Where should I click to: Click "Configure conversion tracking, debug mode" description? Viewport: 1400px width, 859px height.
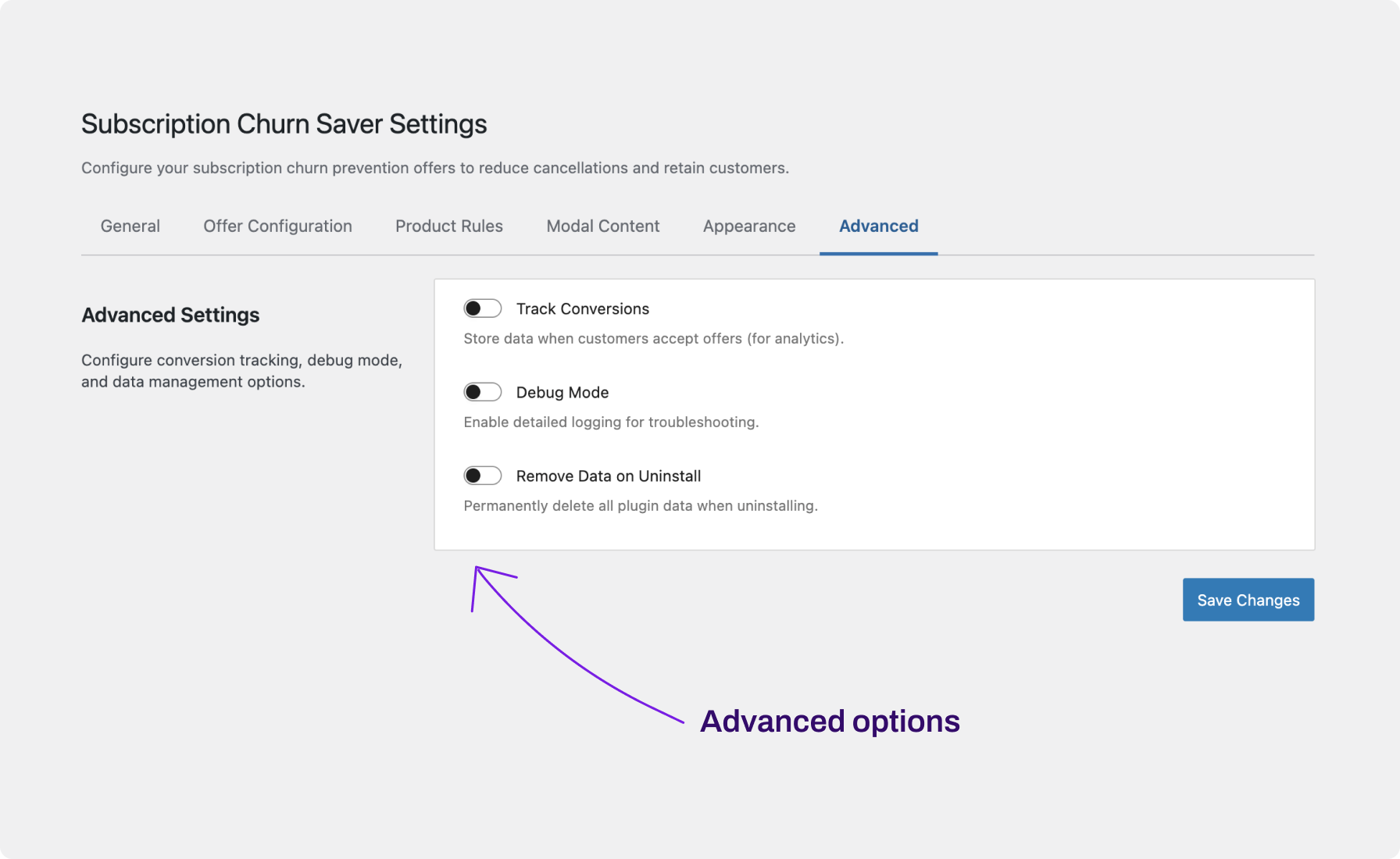(242, 371)
